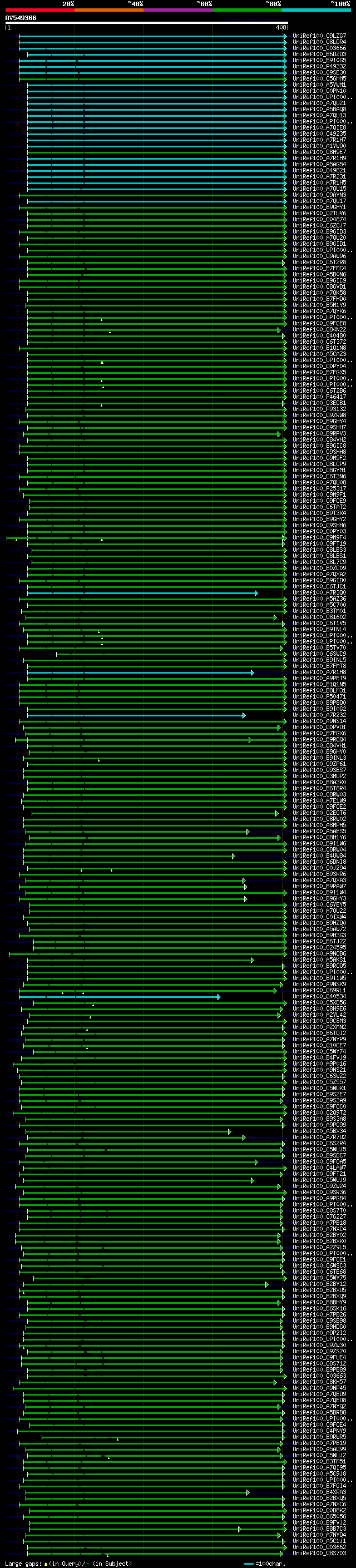Screen dimensions: 356x1568
Task: Click hit label UniRef100_C6T1V5
Action: pyautogui.click(x=319, y=624)
